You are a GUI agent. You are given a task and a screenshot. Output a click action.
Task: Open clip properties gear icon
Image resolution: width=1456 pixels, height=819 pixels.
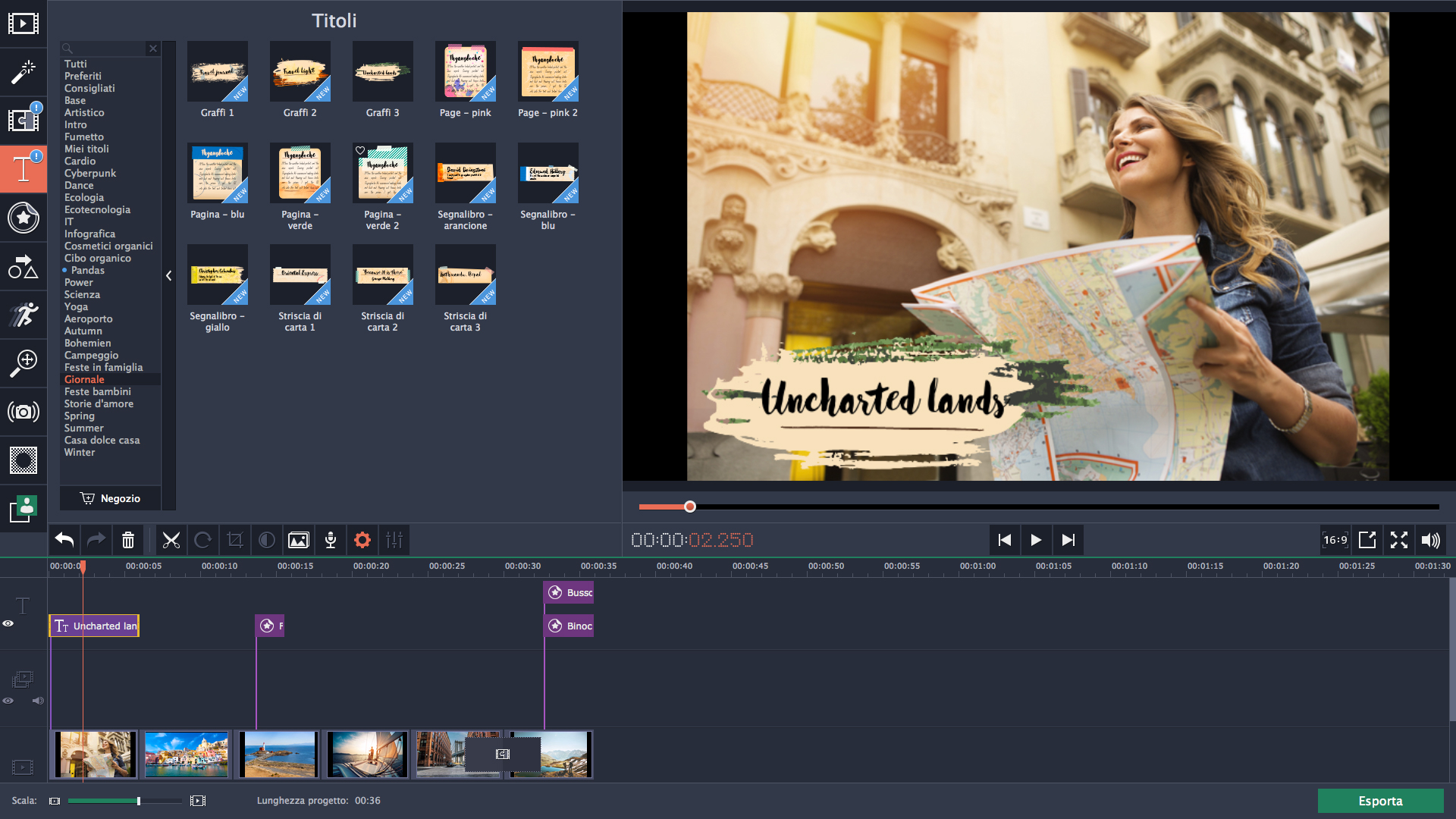(362, 540)
